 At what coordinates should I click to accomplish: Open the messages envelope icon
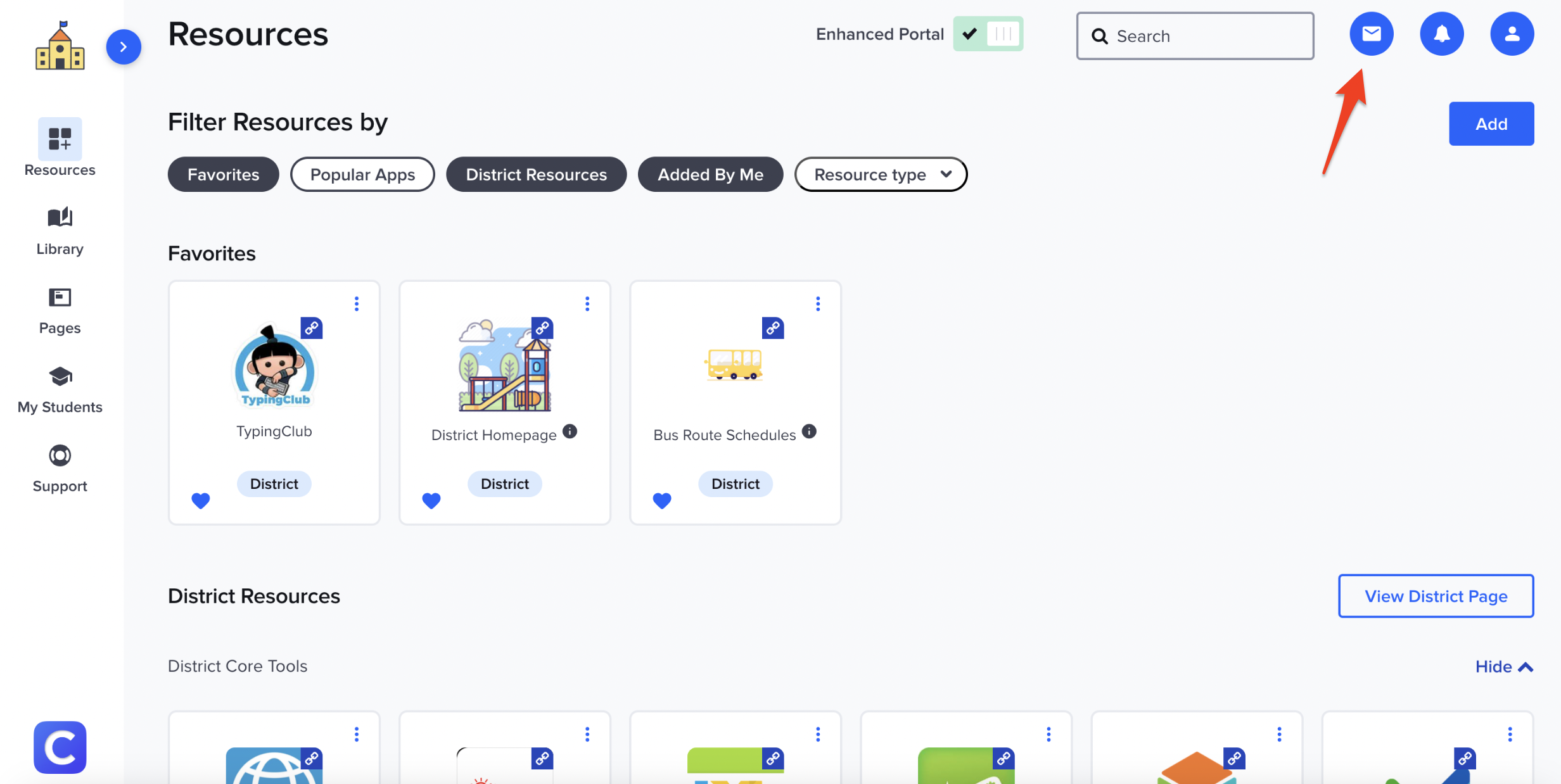[x=1371, y=34]
